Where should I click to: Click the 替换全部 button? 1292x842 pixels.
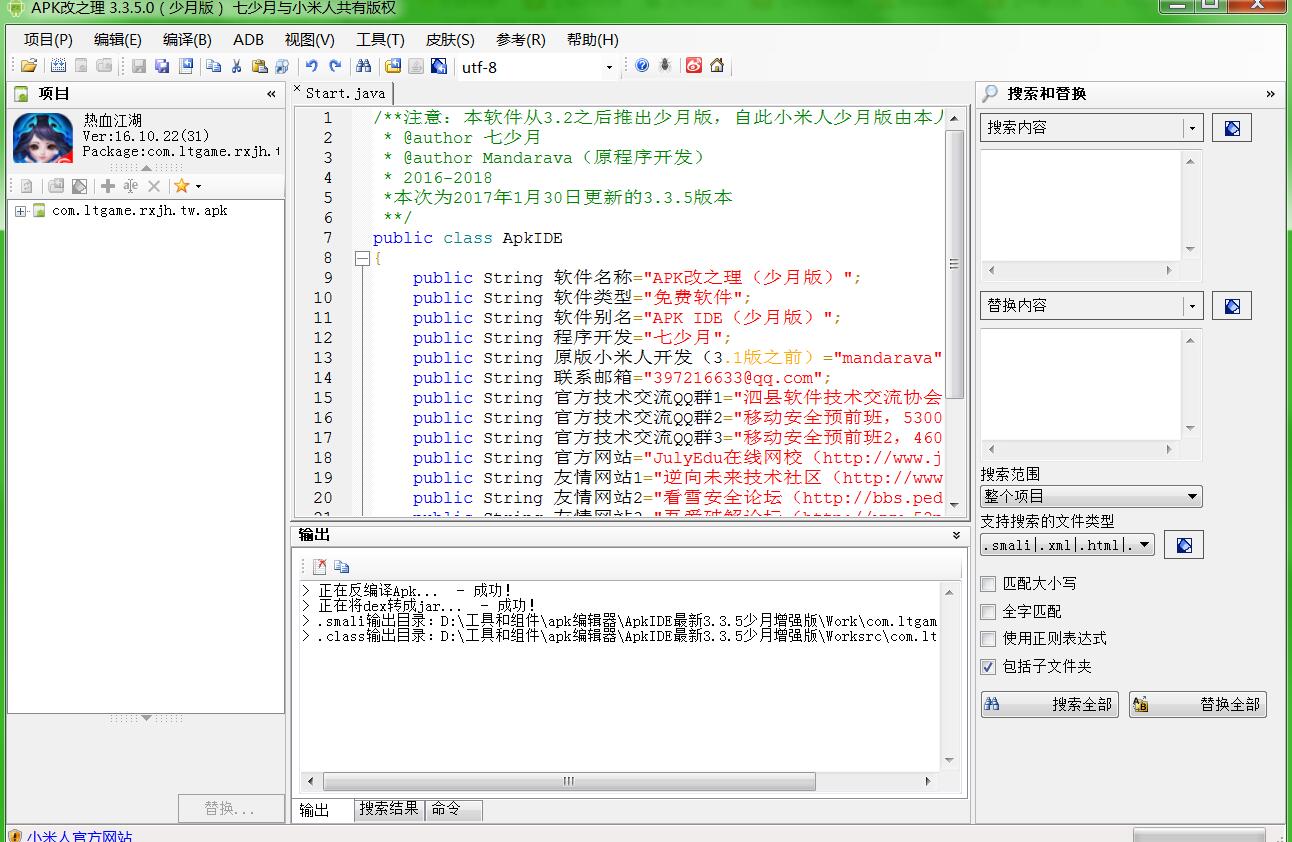click(x=1197, y=705)
